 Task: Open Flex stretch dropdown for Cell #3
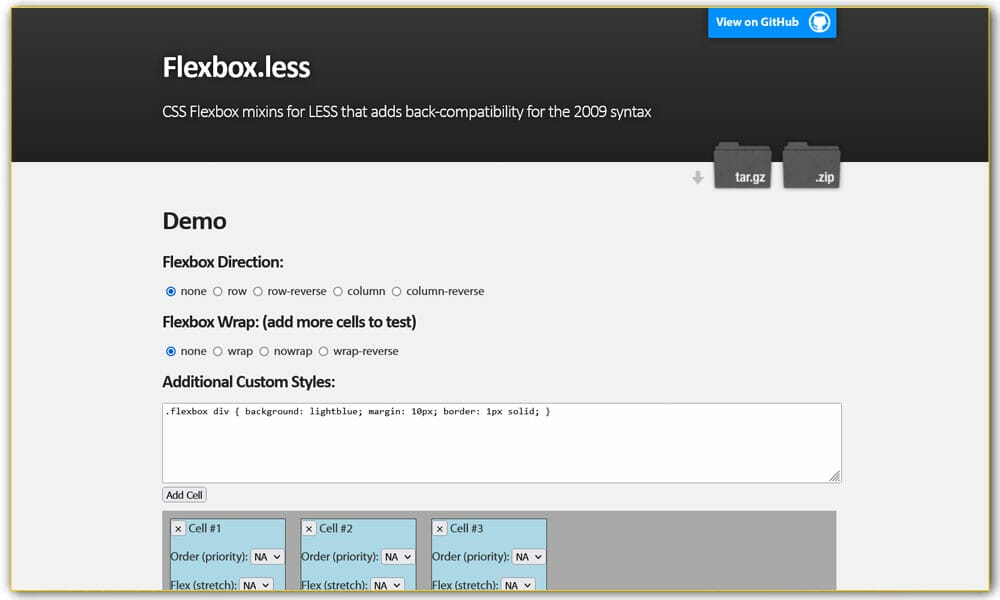pyautogui.click(x=518, y=585)
